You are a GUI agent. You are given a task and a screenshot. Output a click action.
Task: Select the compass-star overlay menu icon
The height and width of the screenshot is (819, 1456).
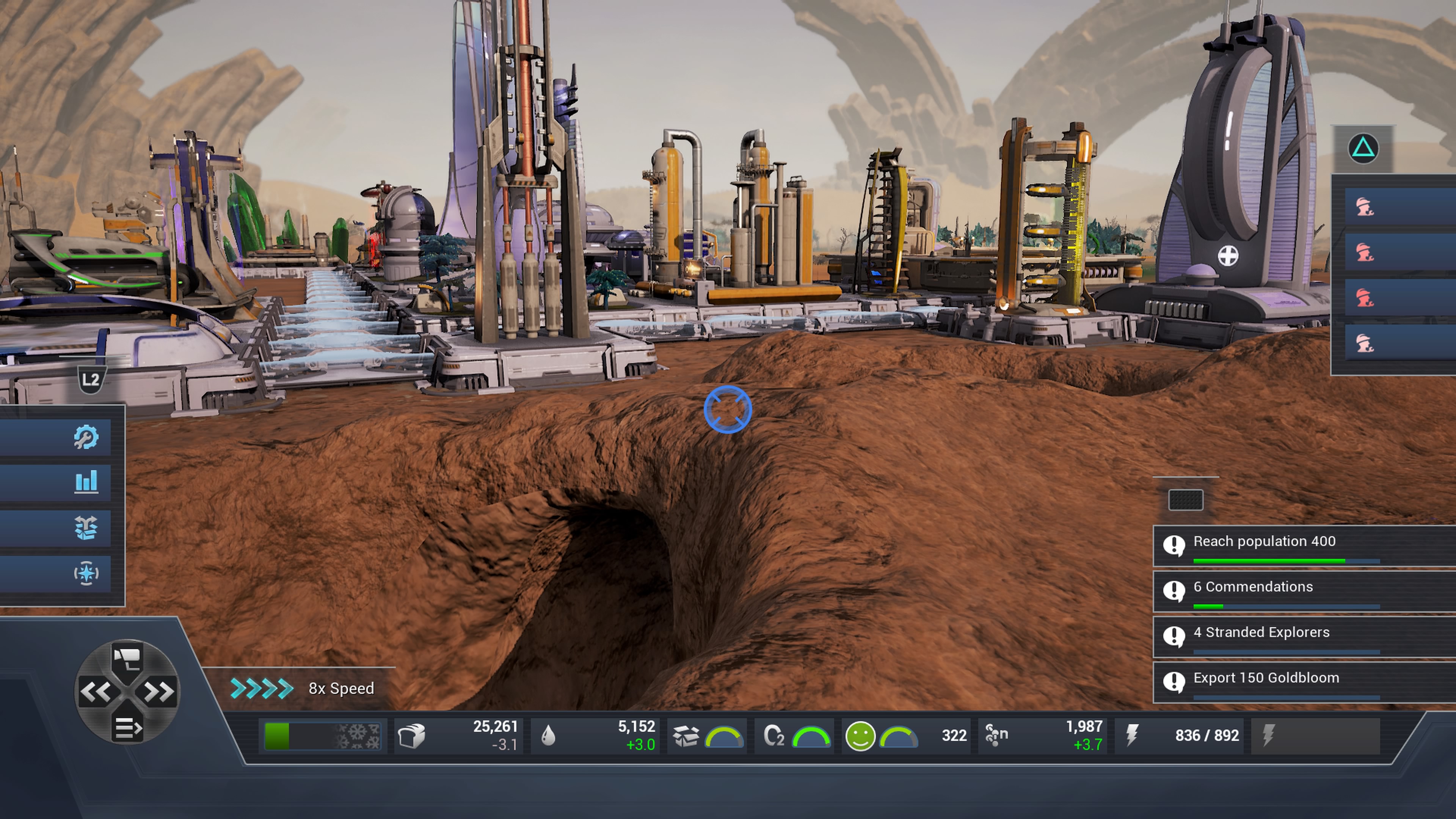tap(86, 573)
